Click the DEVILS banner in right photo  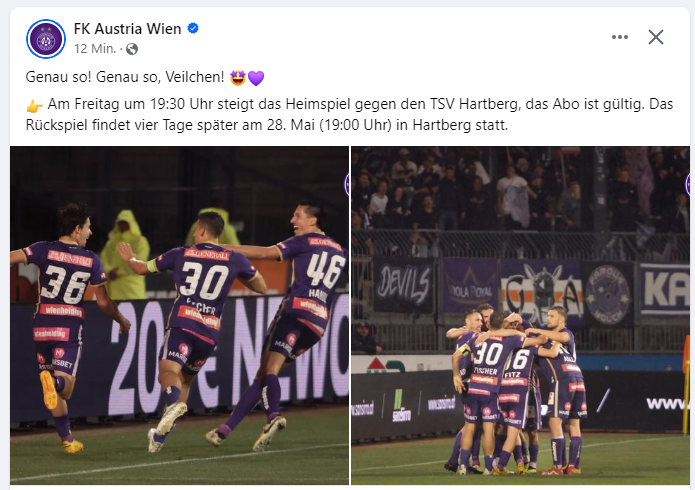point(403,286)
